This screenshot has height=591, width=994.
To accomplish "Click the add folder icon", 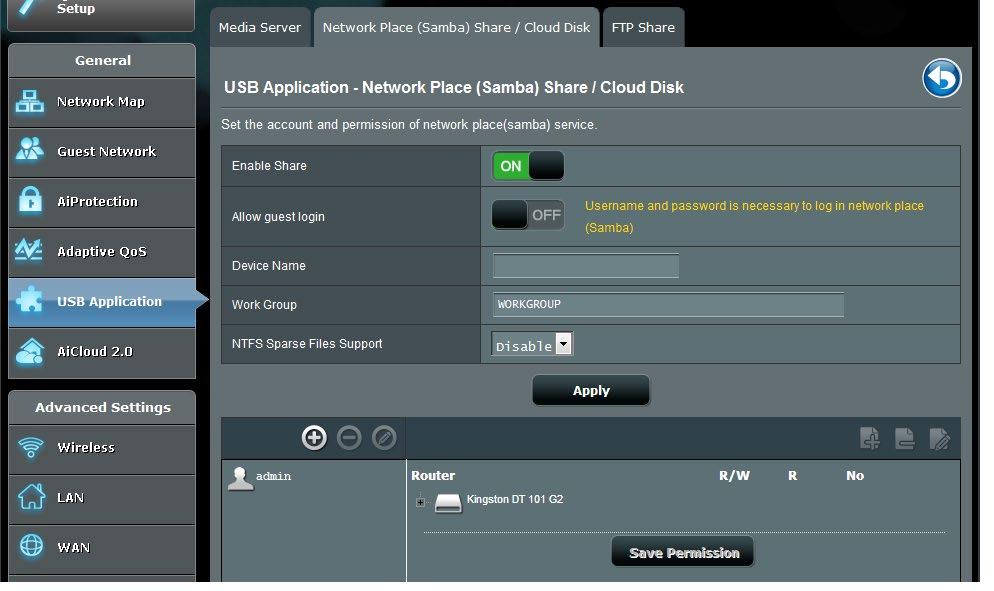I will [870, 438].
